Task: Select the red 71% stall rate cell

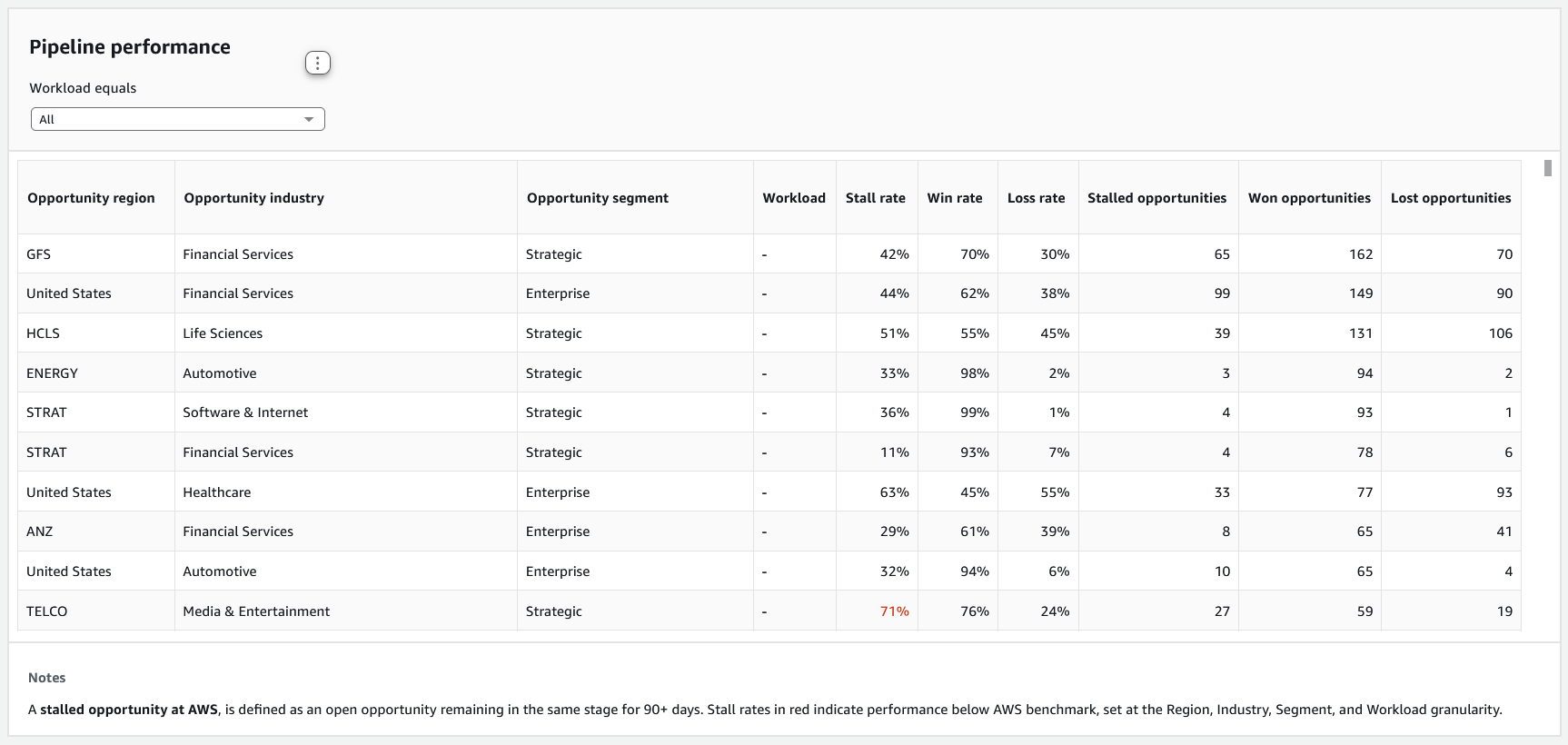Action: pyautogui.click(x=894, y=611)
